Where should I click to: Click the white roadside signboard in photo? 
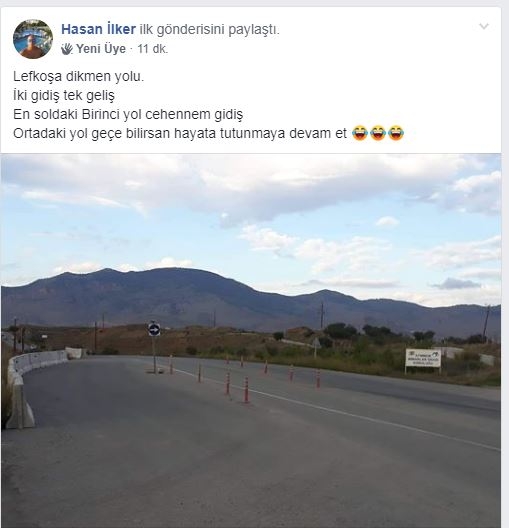click(423, 358)
